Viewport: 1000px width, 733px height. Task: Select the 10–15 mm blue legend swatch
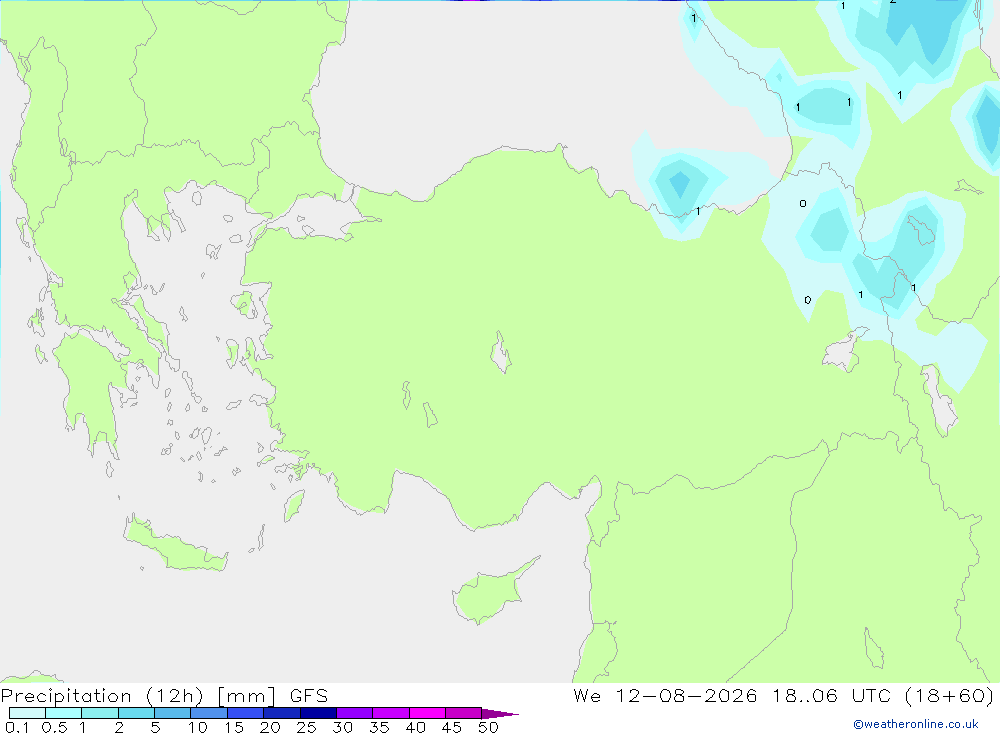(209, 713)
